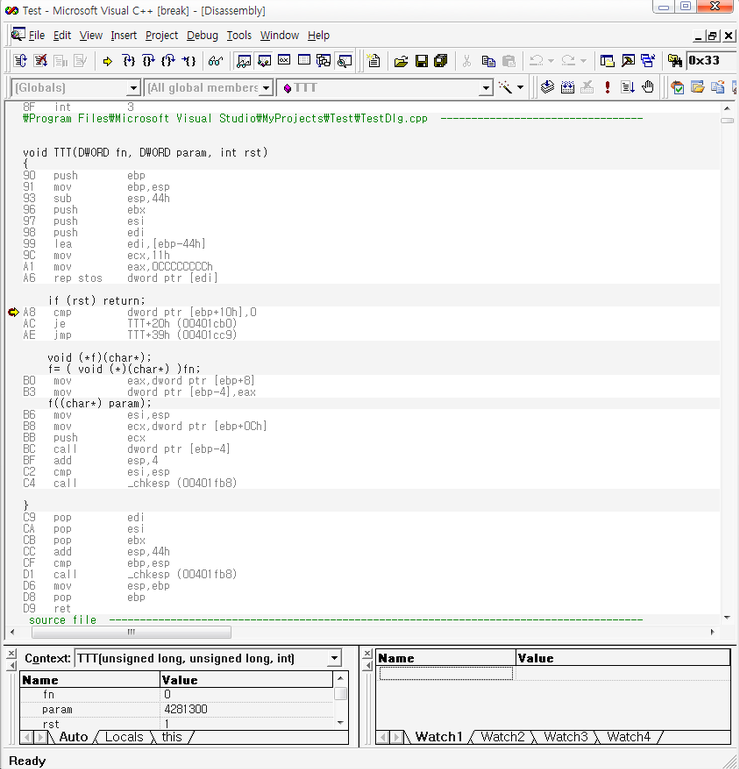Click the Open file folder icon

coord(401,61)
